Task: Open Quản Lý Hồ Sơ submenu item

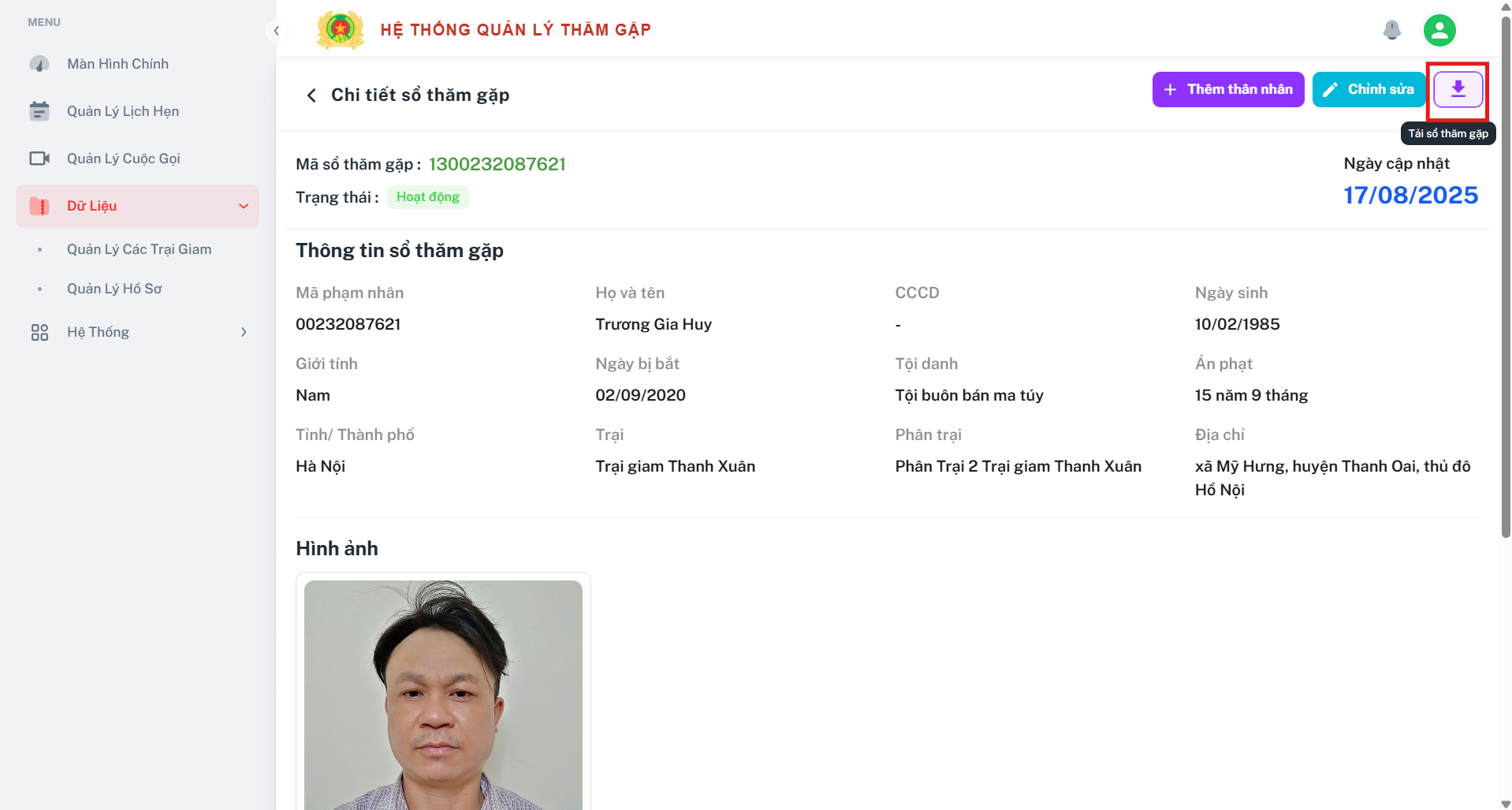Action: click(x=114, y=289)
